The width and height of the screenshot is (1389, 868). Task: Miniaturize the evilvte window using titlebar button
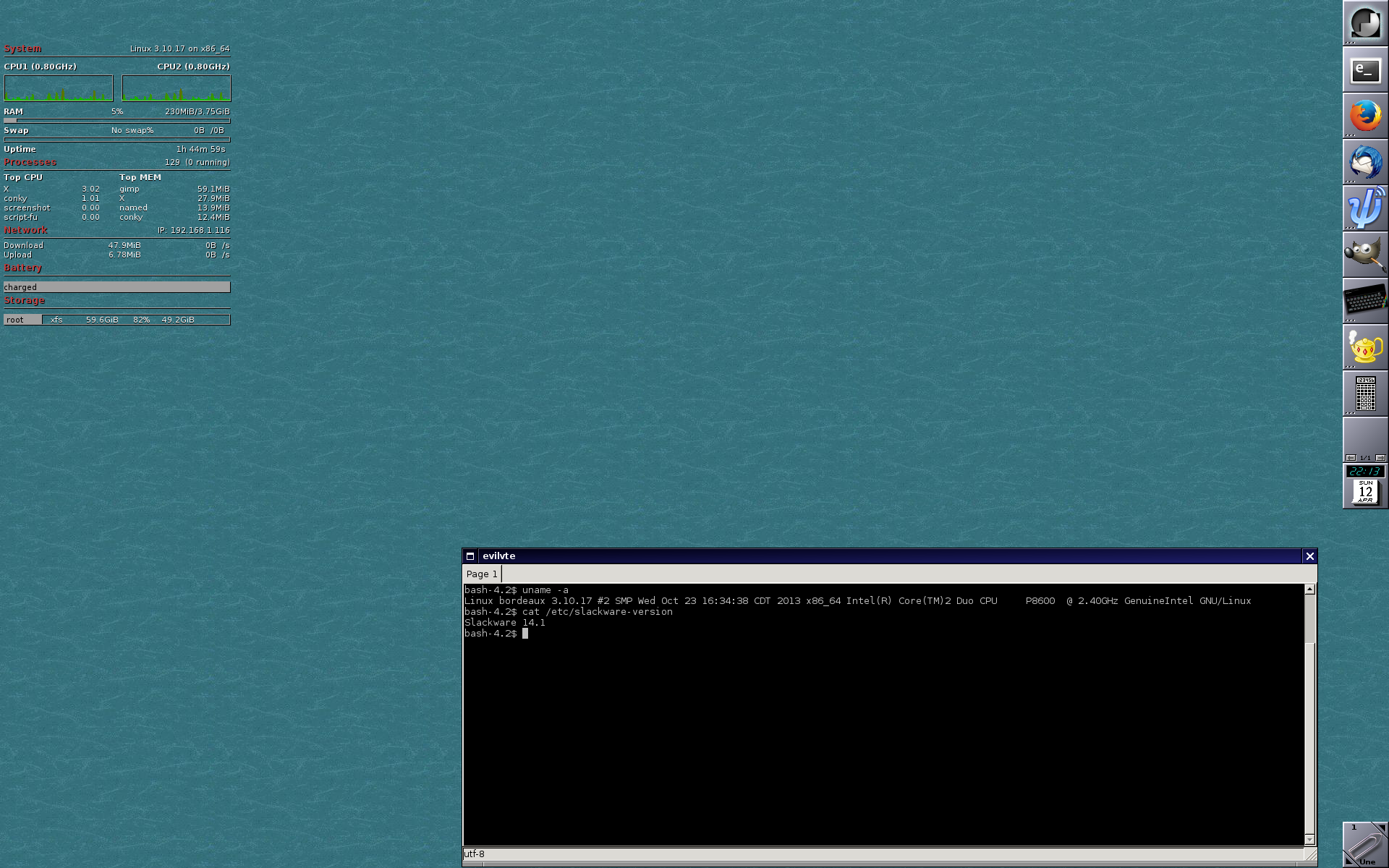pos(470,556)
